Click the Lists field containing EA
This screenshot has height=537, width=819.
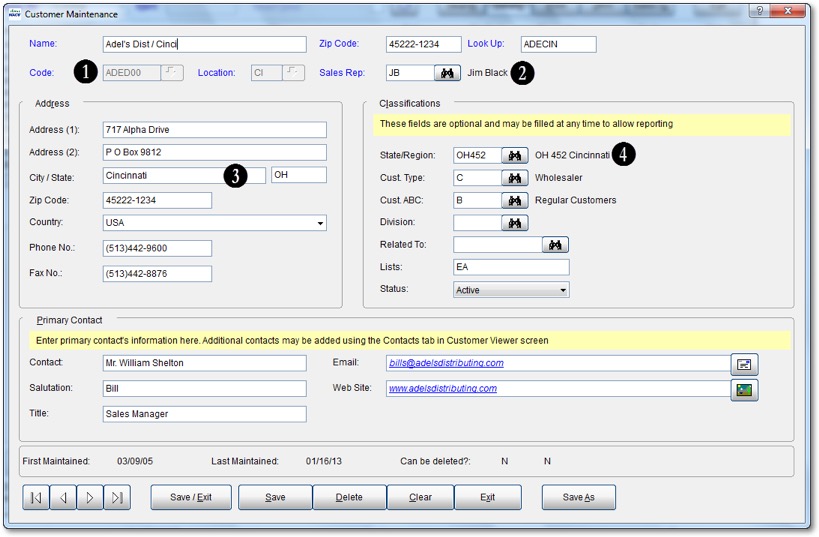pyautogui.click(x=511, y=267)
